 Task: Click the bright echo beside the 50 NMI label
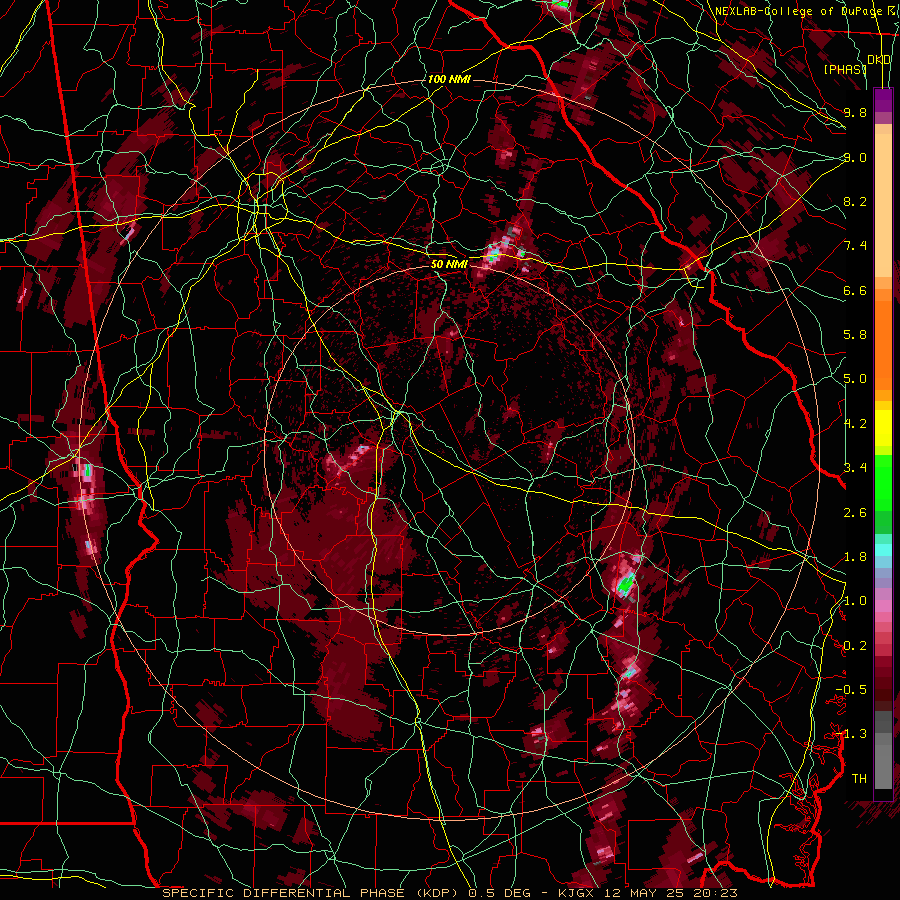493,253
